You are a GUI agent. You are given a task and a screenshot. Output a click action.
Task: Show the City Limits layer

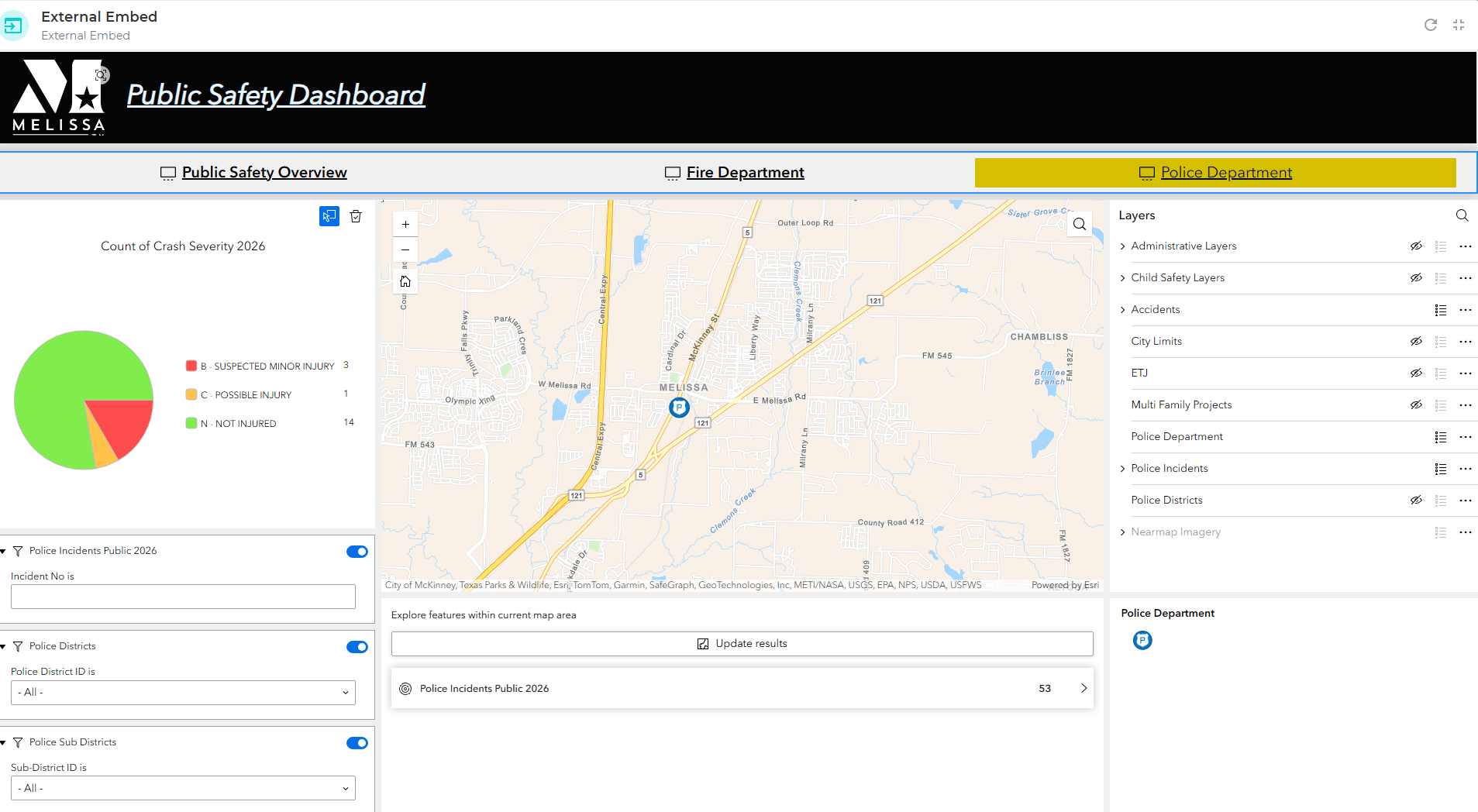click(x=1416, y=342)
